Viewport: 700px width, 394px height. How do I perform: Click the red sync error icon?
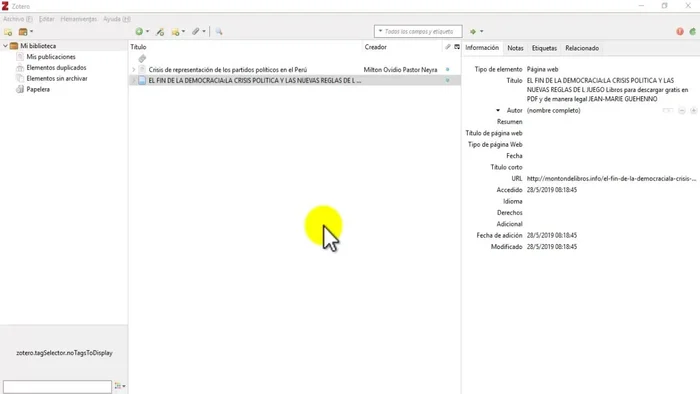click(680, 32)
